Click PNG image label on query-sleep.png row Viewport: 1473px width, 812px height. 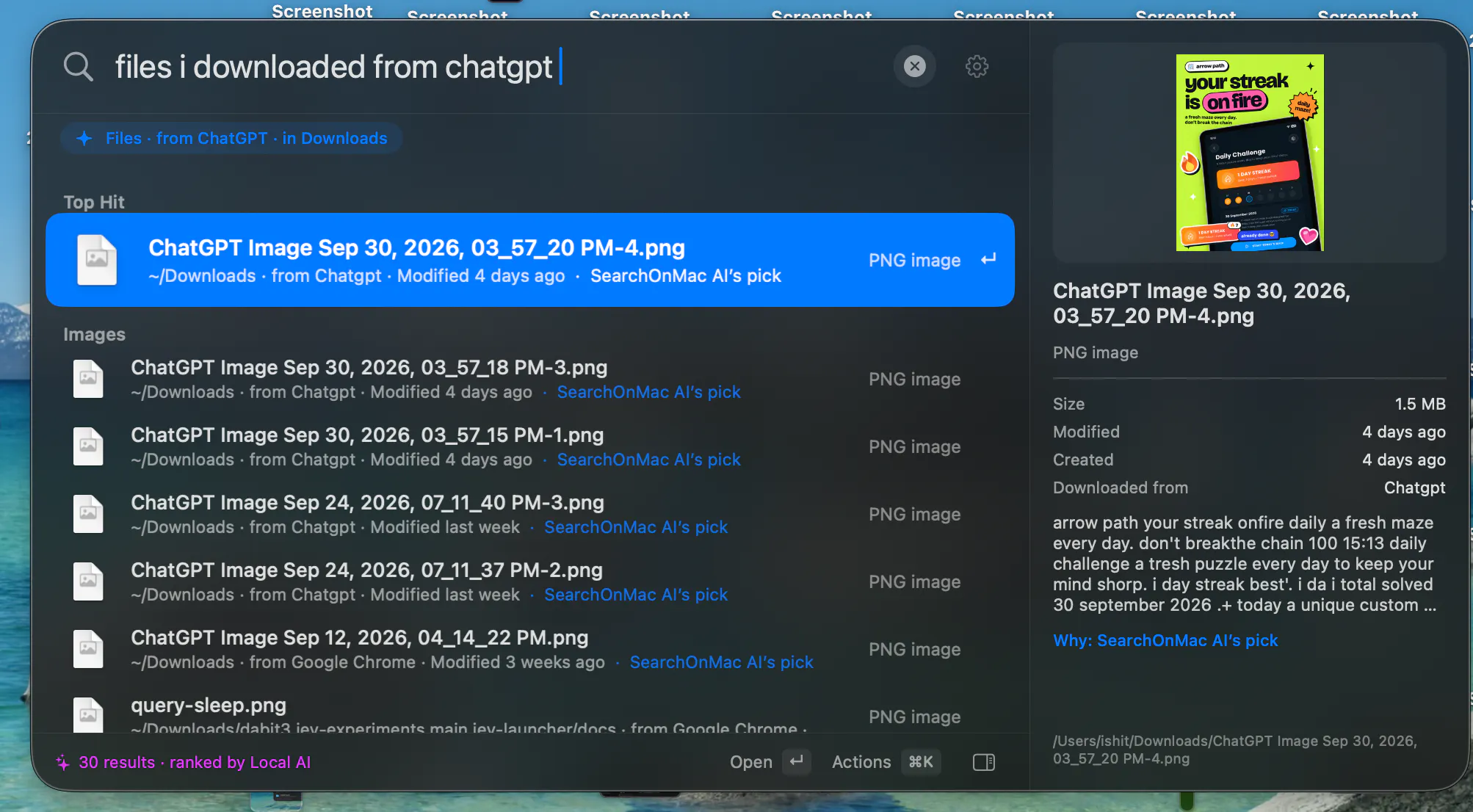914,717
